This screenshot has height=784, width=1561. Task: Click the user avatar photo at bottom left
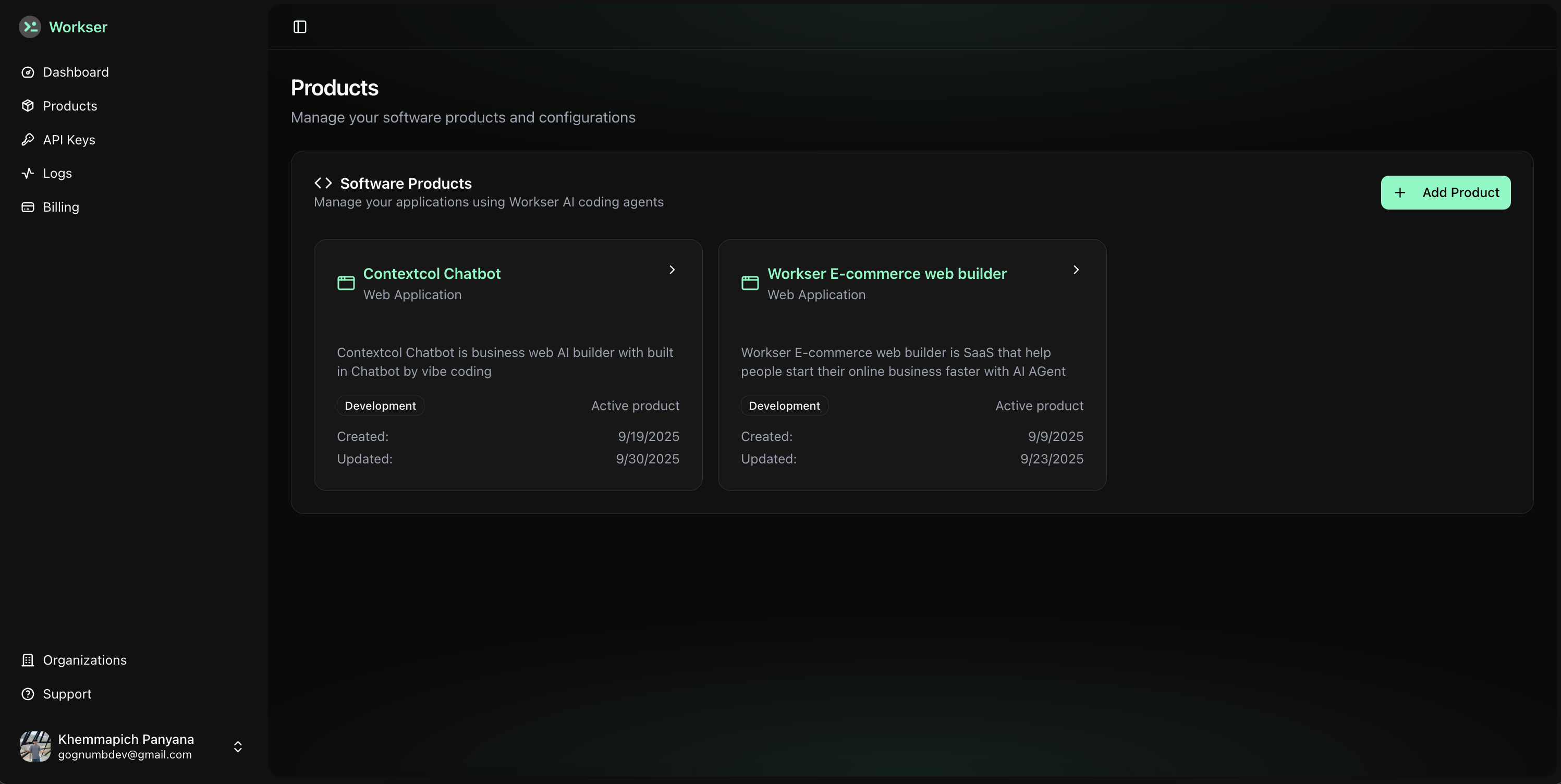click(34, 746)
